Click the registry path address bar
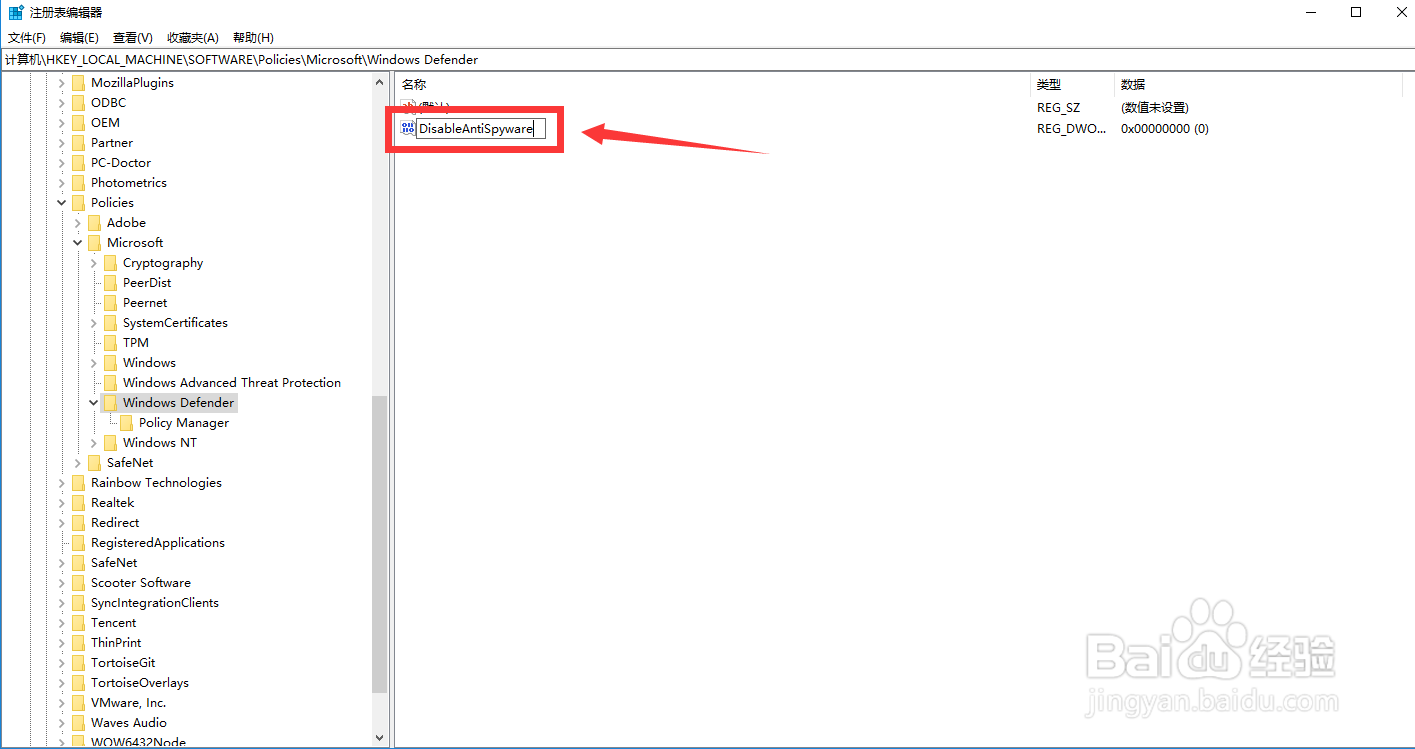This screenshot has height=749, width=1415. (707, 59)
